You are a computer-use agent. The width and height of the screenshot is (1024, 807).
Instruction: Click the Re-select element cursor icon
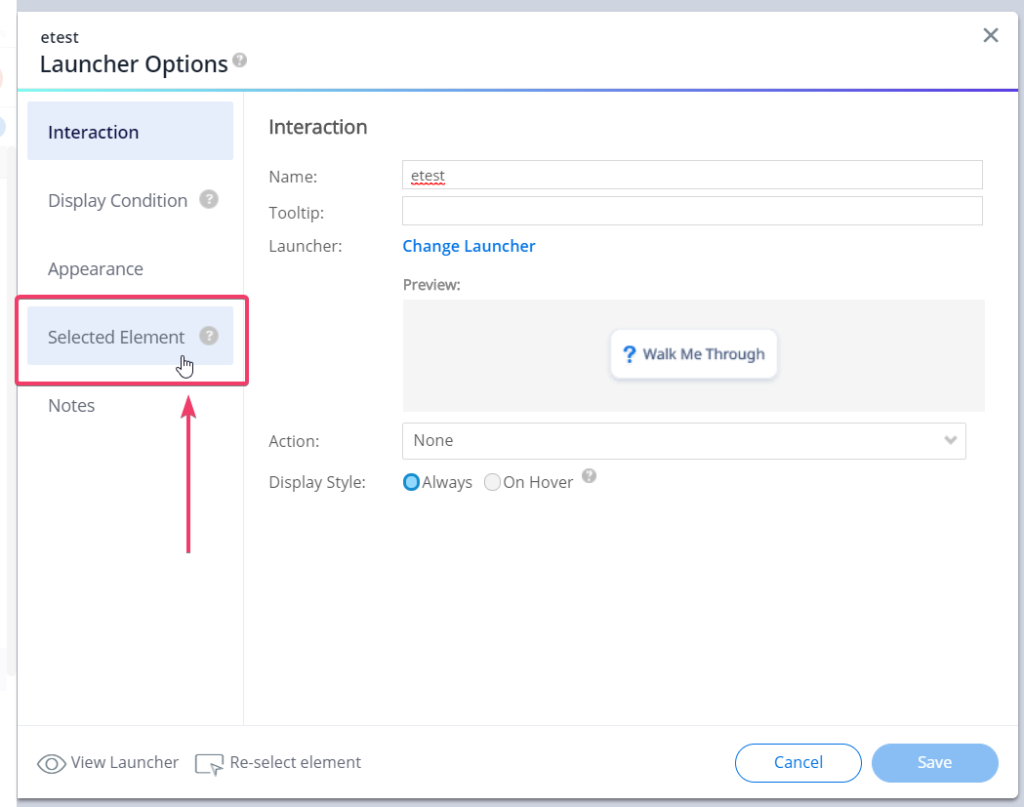[x=209, y=764]
